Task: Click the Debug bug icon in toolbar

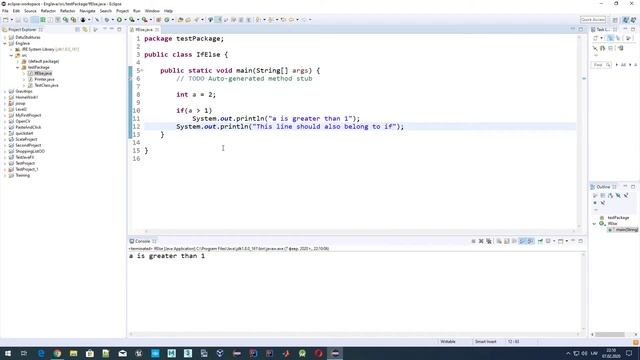Action: point(107,20)
